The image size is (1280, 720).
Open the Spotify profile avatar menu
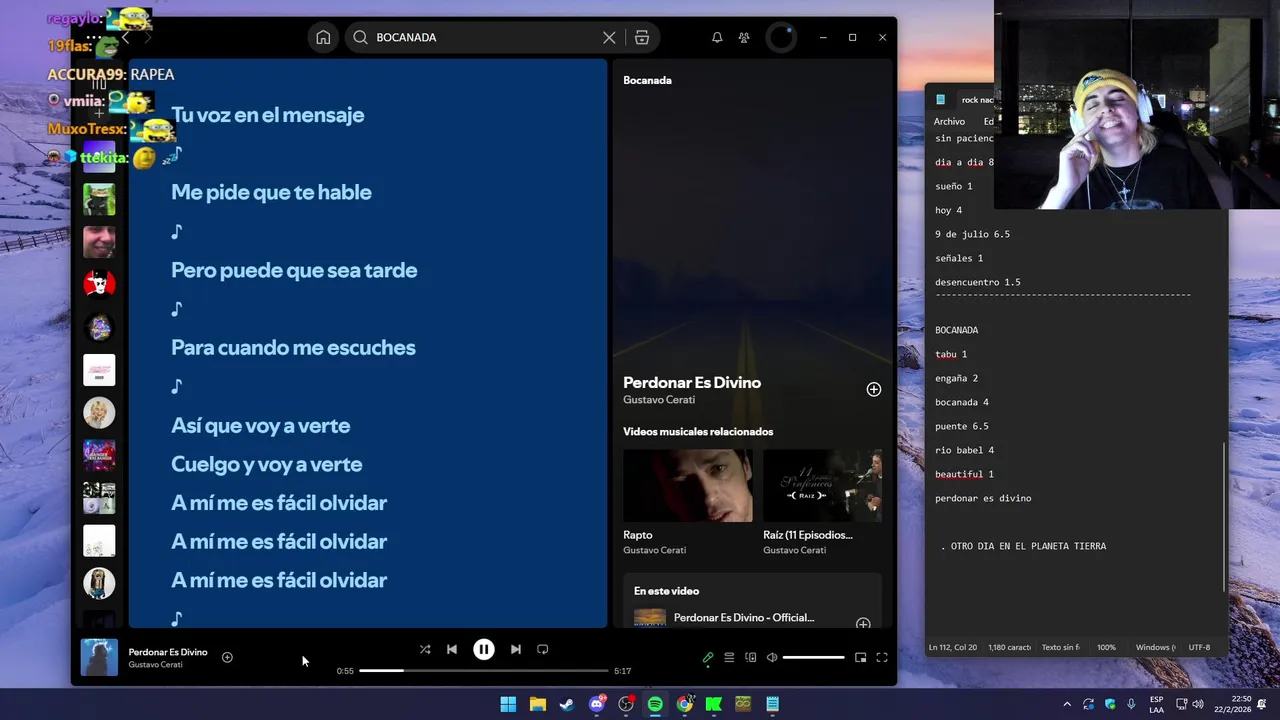780,37
